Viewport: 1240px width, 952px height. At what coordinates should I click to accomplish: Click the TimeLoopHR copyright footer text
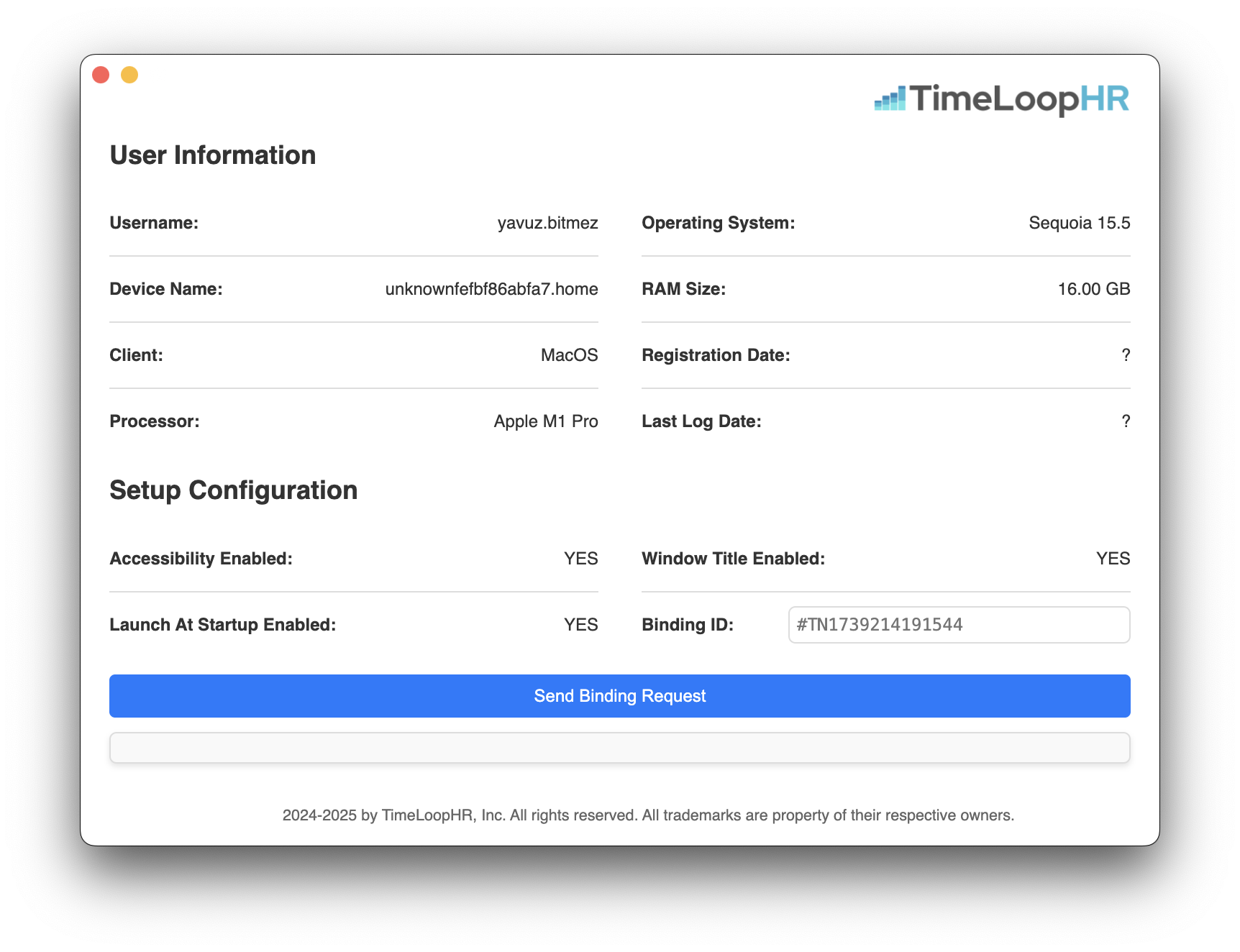648,815
